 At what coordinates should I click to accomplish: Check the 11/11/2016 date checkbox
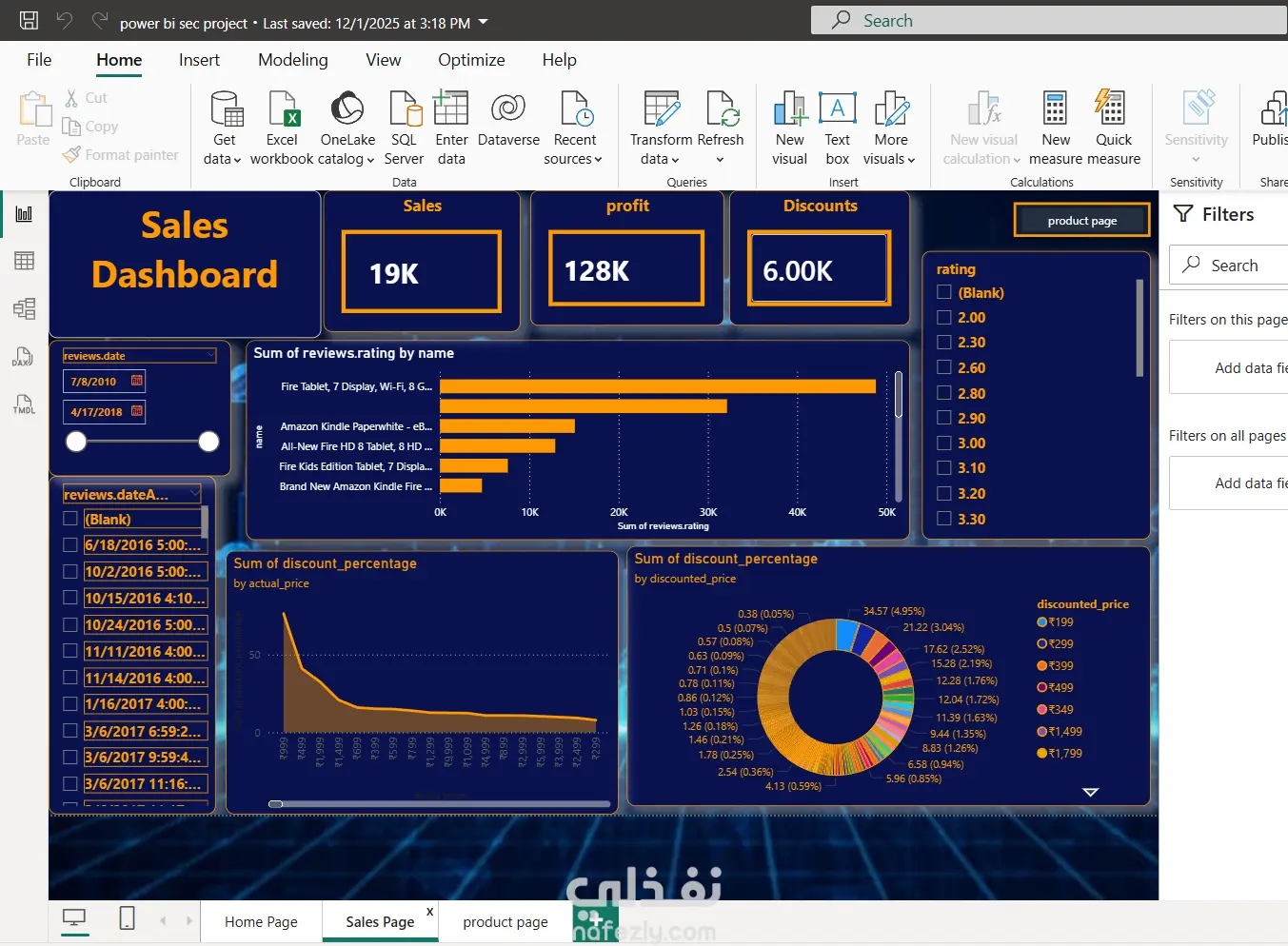point(69,651)
